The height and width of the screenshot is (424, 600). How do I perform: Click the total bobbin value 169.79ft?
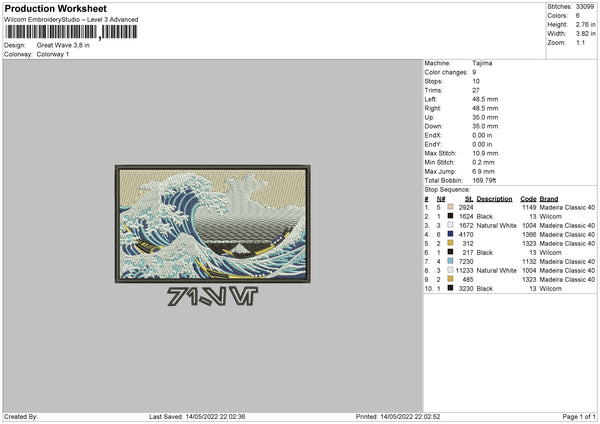click(x=484, y=180)
